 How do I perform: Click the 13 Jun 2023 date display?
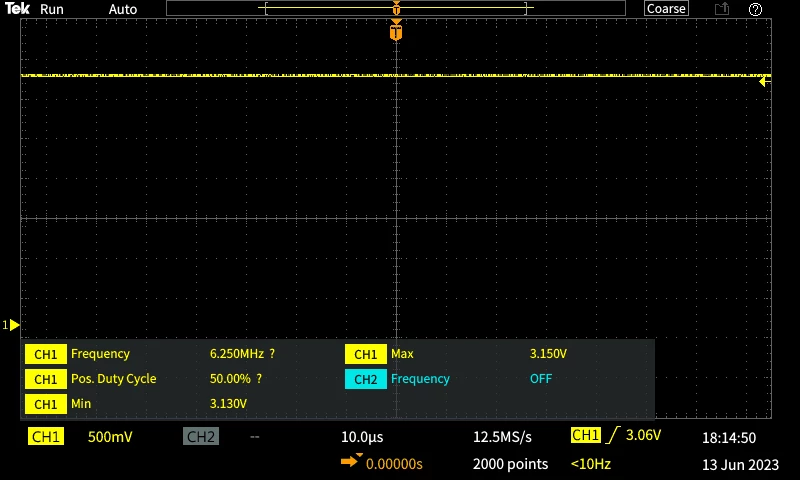[x=740, y=465]
